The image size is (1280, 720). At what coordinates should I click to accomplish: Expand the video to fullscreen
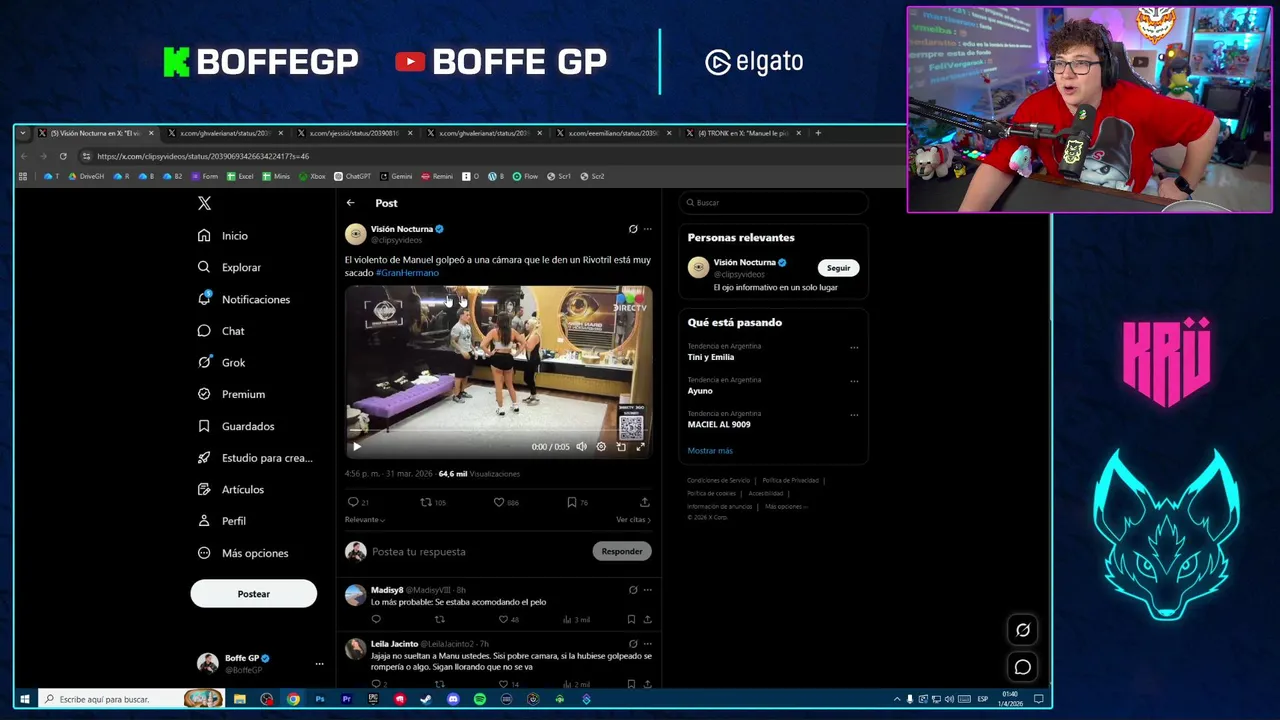coord(640,447)
